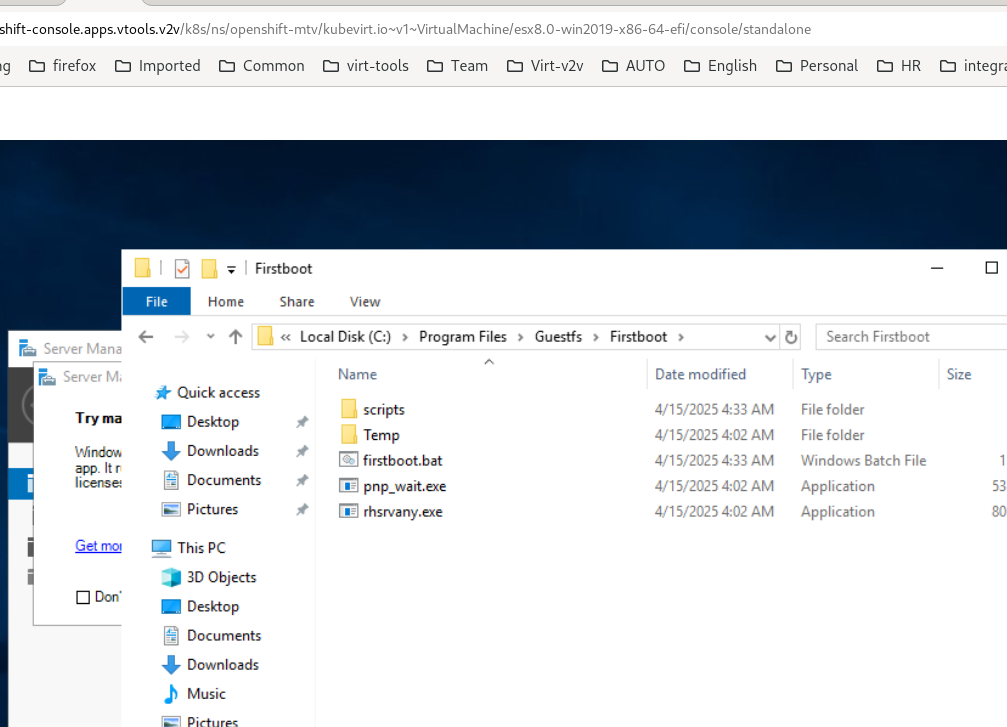The image size is (1007, 727).
Task: Click the New folder quick access icon
Action: pyautogui.click(x=209, y=268)
